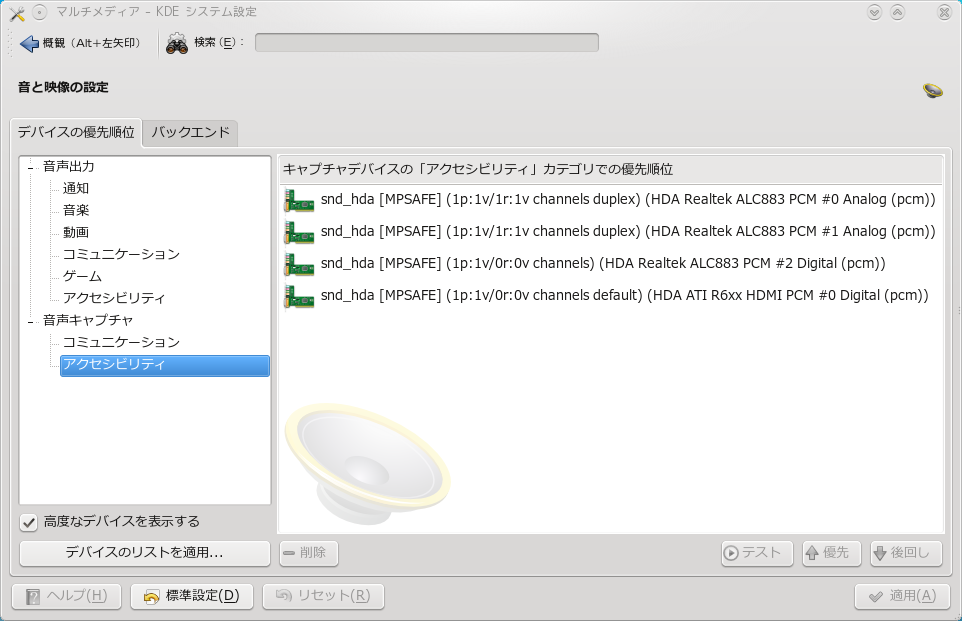Select the デバイスの優先順位 tab
The height and width of the screenshot is (621, 962).
[76, 133]
